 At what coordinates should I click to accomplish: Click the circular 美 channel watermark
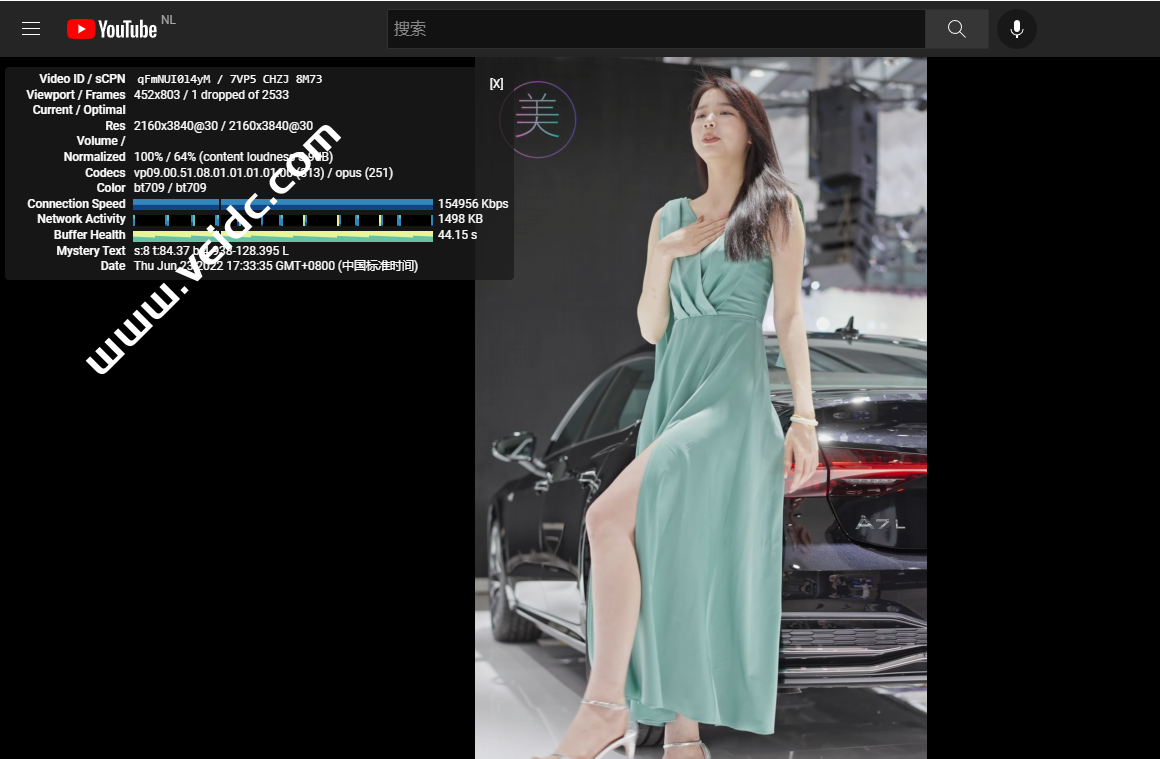pos(537,119)
